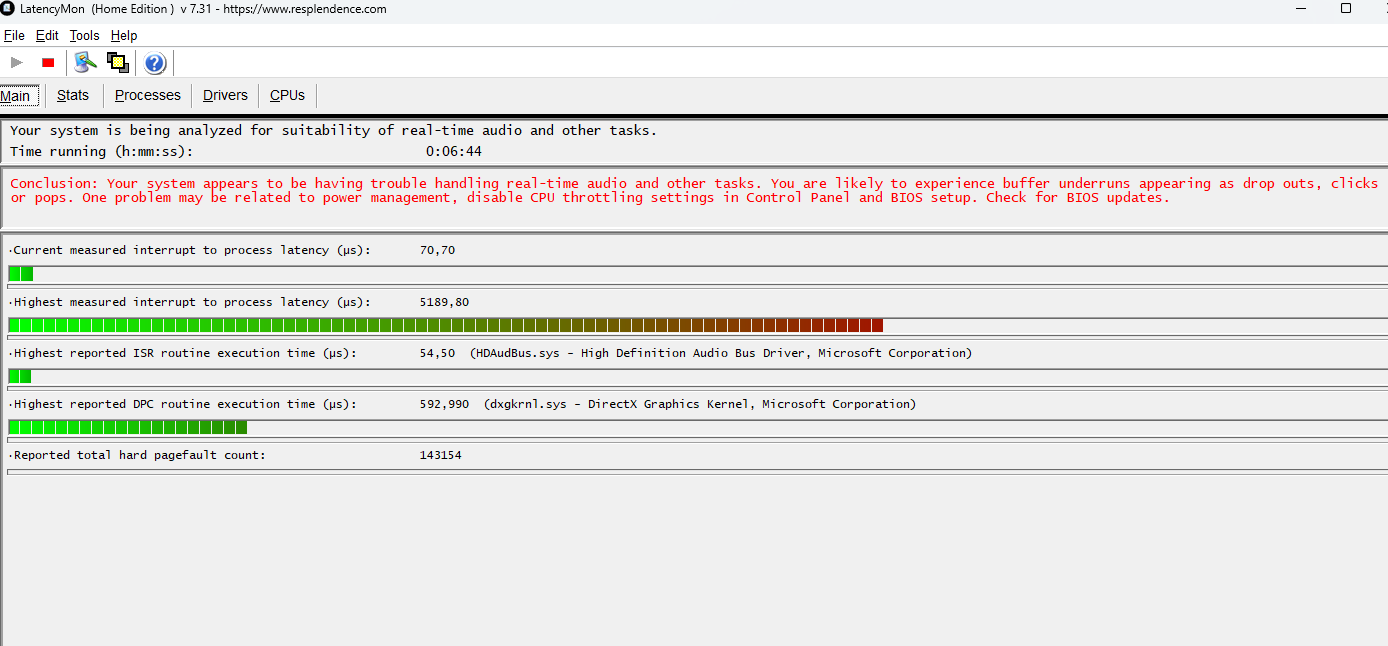This screenshot has height=646, width=1388.
Task: Open the File menu
Action: point(14,35)
